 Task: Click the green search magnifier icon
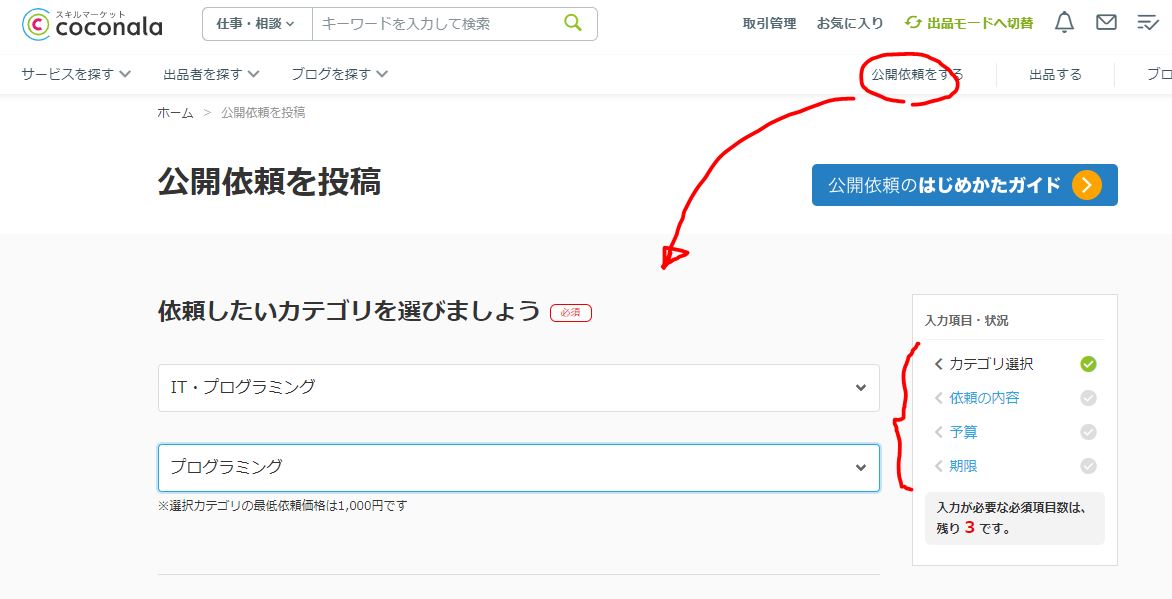pyautogui.click(x=572, y=23)
